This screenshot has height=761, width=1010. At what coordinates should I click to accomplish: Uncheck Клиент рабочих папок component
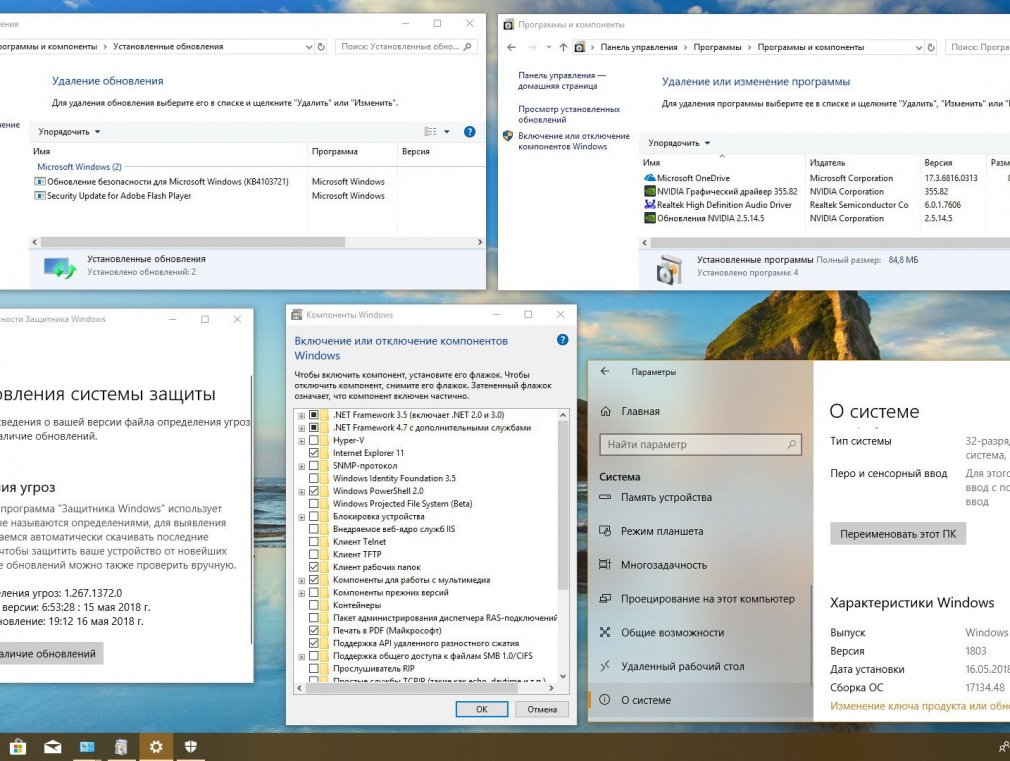(x=314, y=567)
